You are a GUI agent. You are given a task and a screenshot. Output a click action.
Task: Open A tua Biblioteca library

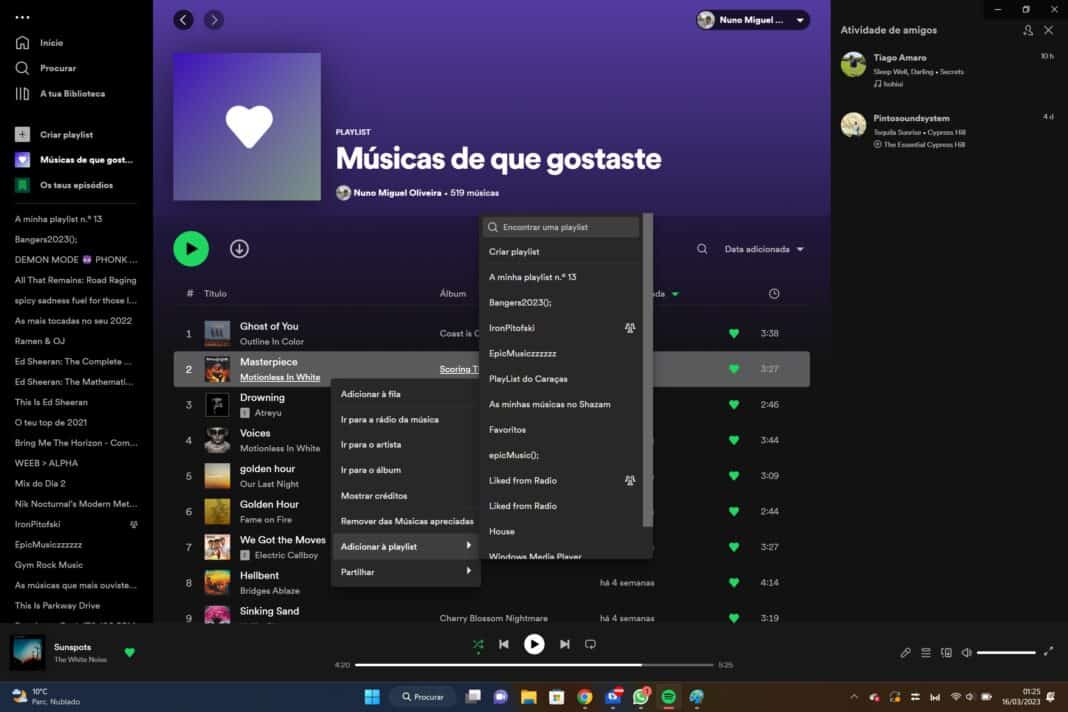[60, 93]
